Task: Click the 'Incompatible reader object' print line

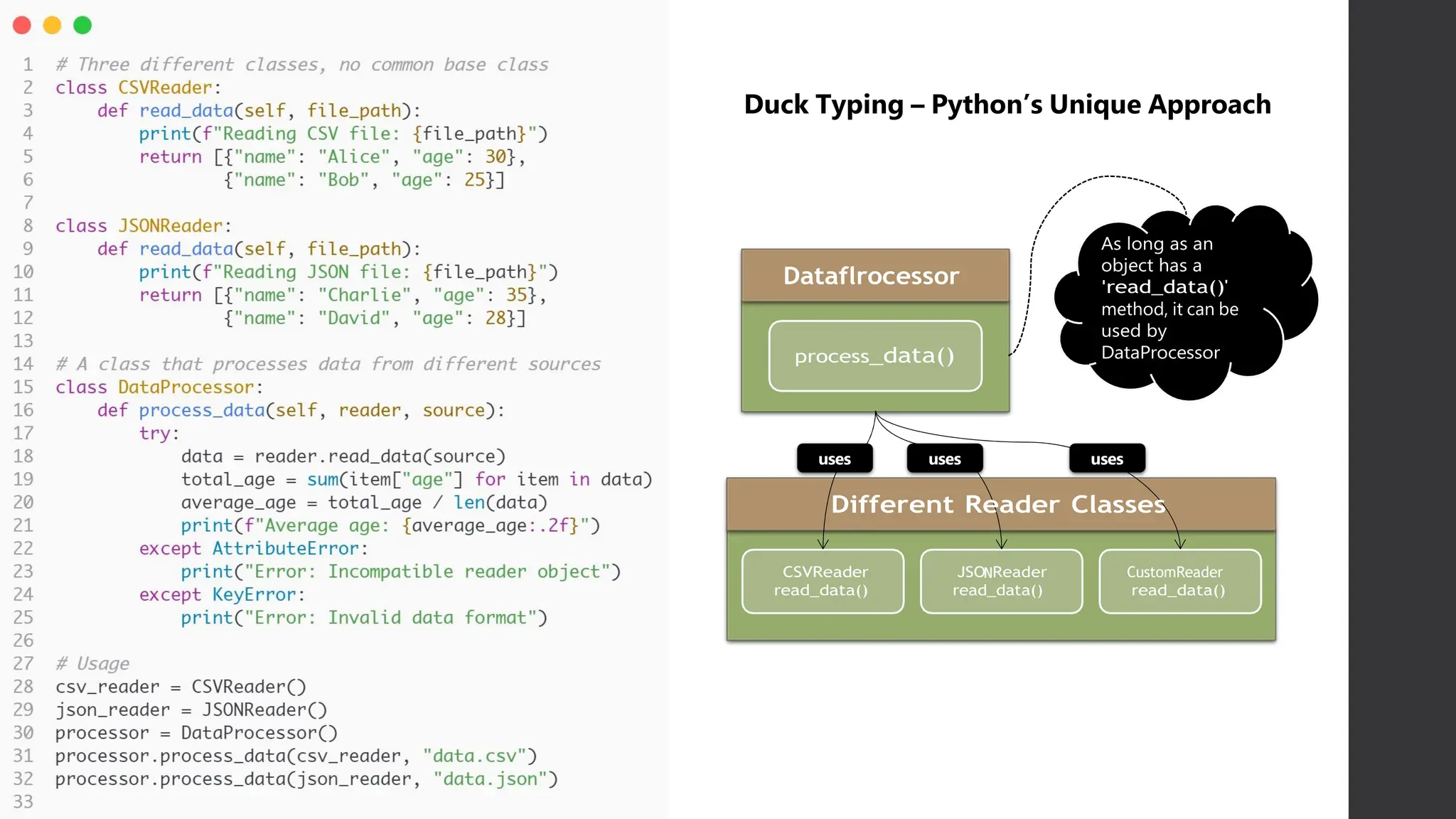Action: tap(401, 572)
